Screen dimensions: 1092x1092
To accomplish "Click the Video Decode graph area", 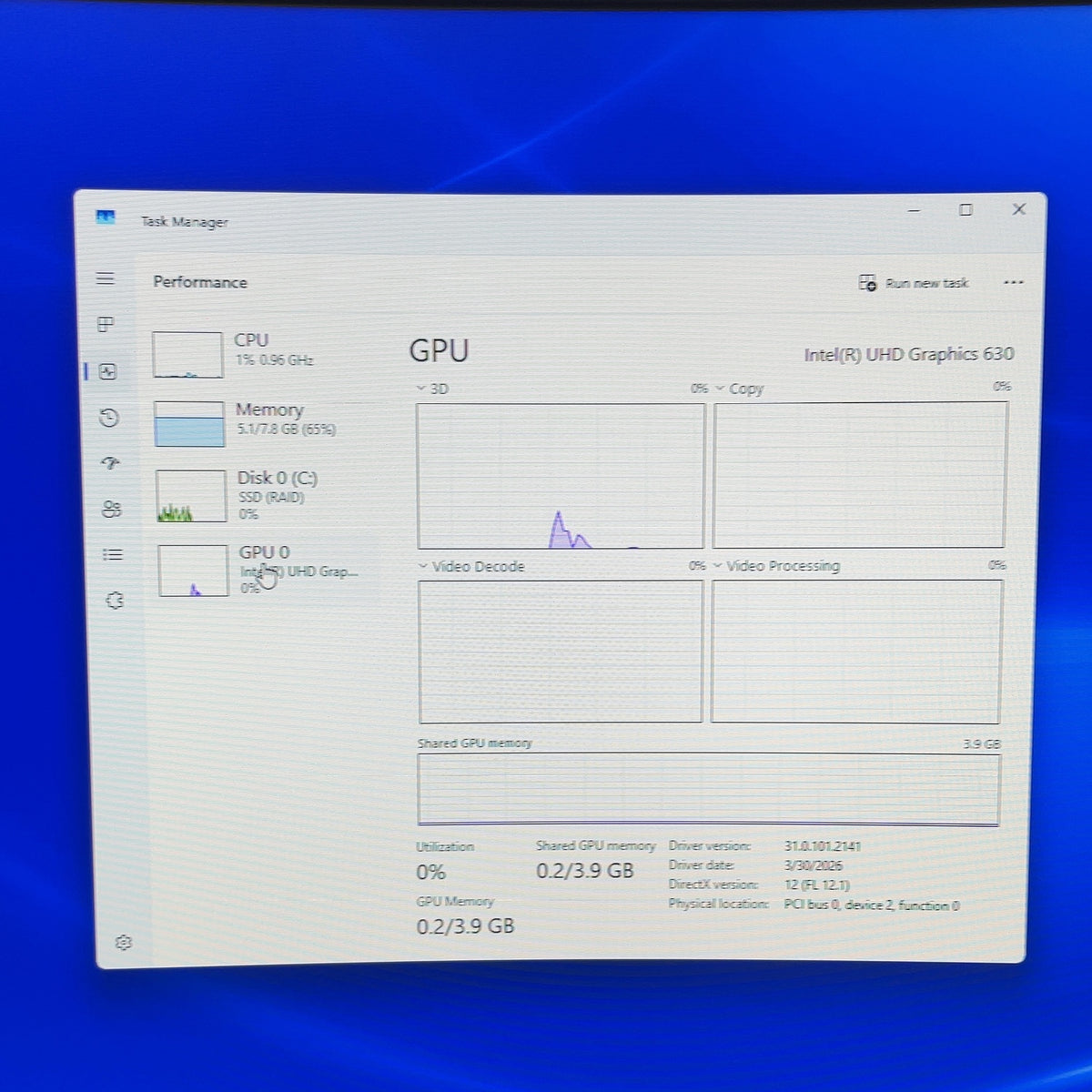I will tap(561, 652).
